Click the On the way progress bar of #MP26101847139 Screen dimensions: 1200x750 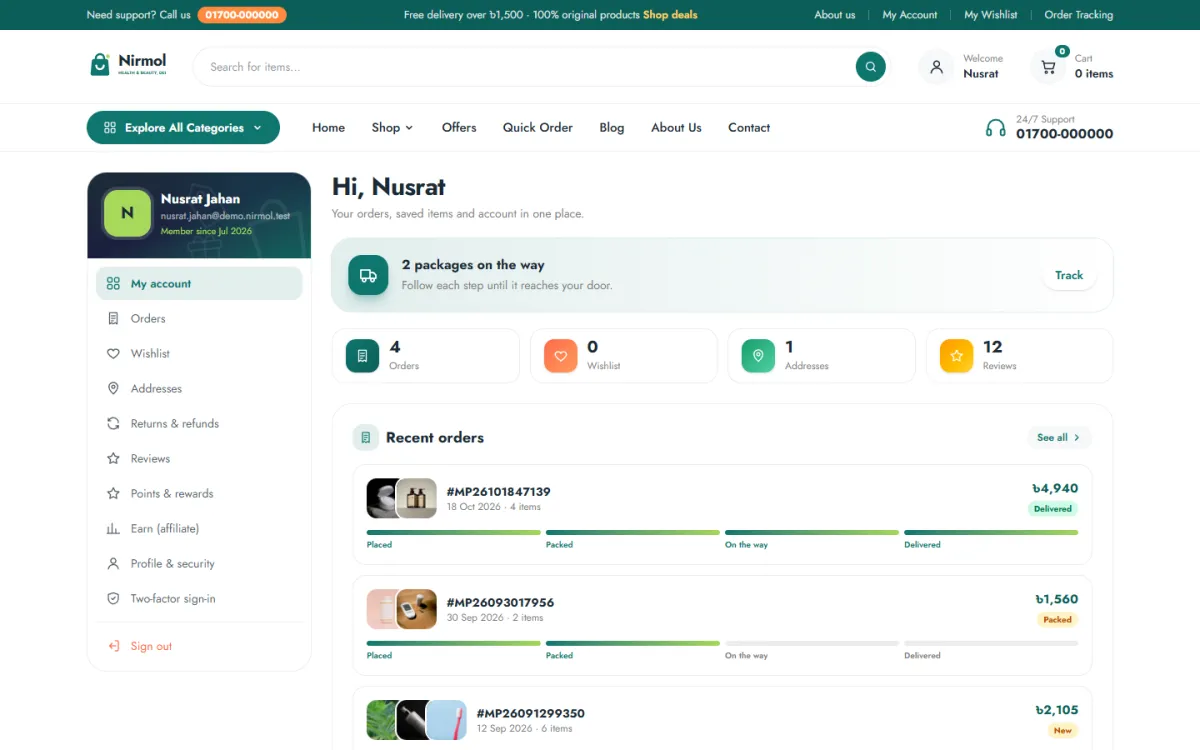(x=811, y=533)
